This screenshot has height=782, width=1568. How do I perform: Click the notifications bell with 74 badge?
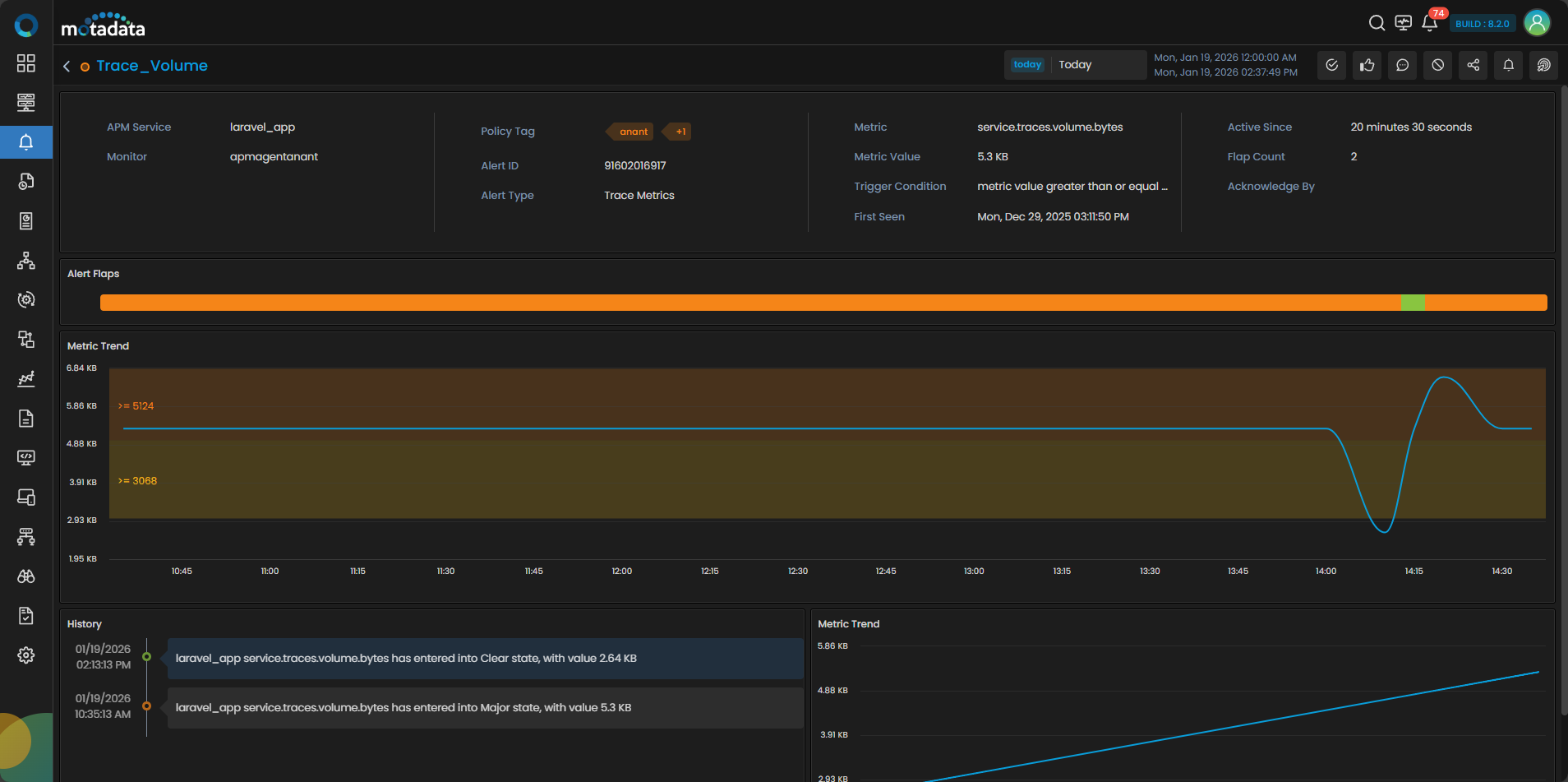(x=1430, y=23)
